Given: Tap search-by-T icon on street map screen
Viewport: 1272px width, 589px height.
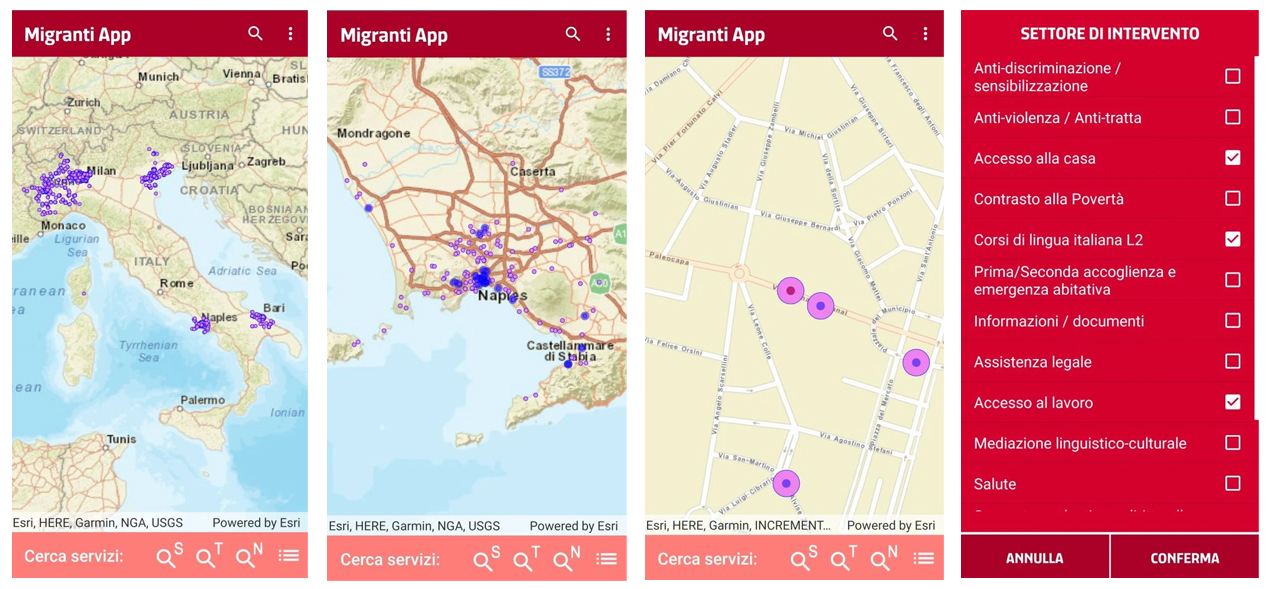Looking at the screenshot, I should click(x=843, y=559).
